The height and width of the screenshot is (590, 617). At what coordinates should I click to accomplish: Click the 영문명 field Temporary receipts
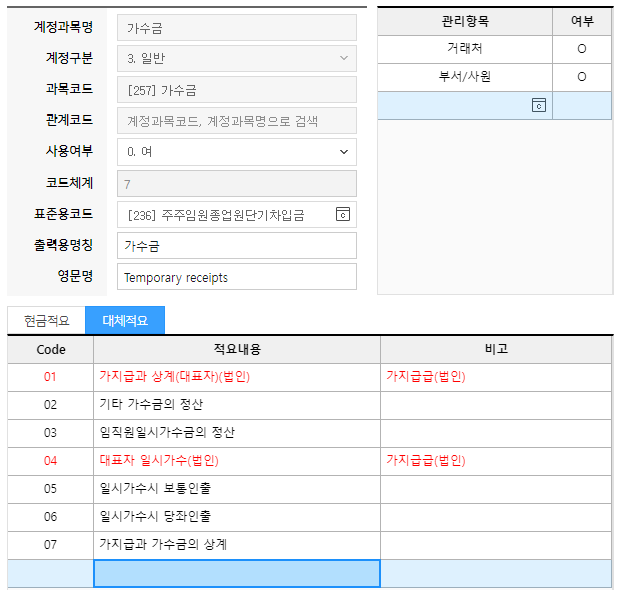[237, 277]
